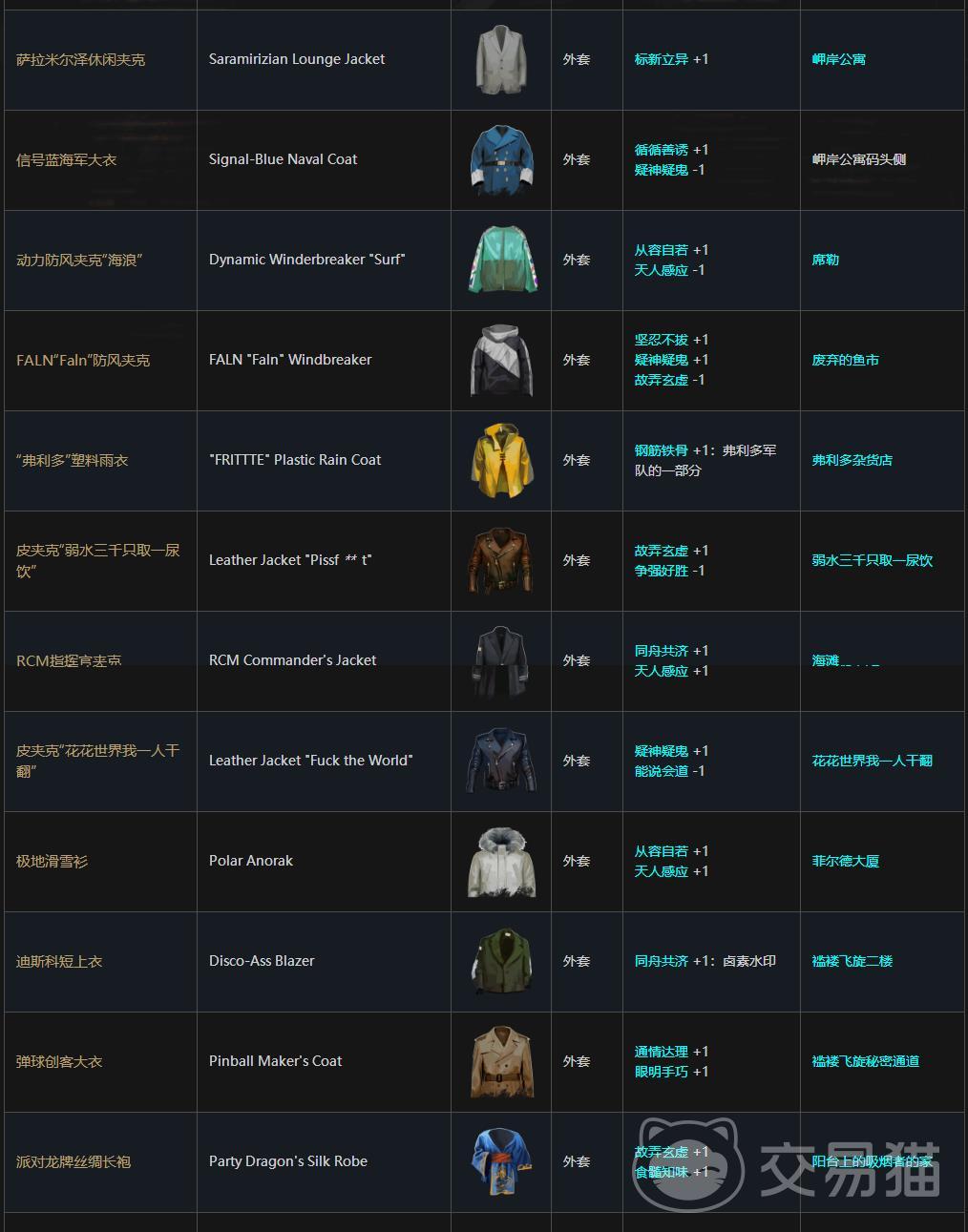The width and height of the screenshot is (968, 1232).
Task: Select the Pinball Maker's Coat icon
Action: pos(500,1061)
